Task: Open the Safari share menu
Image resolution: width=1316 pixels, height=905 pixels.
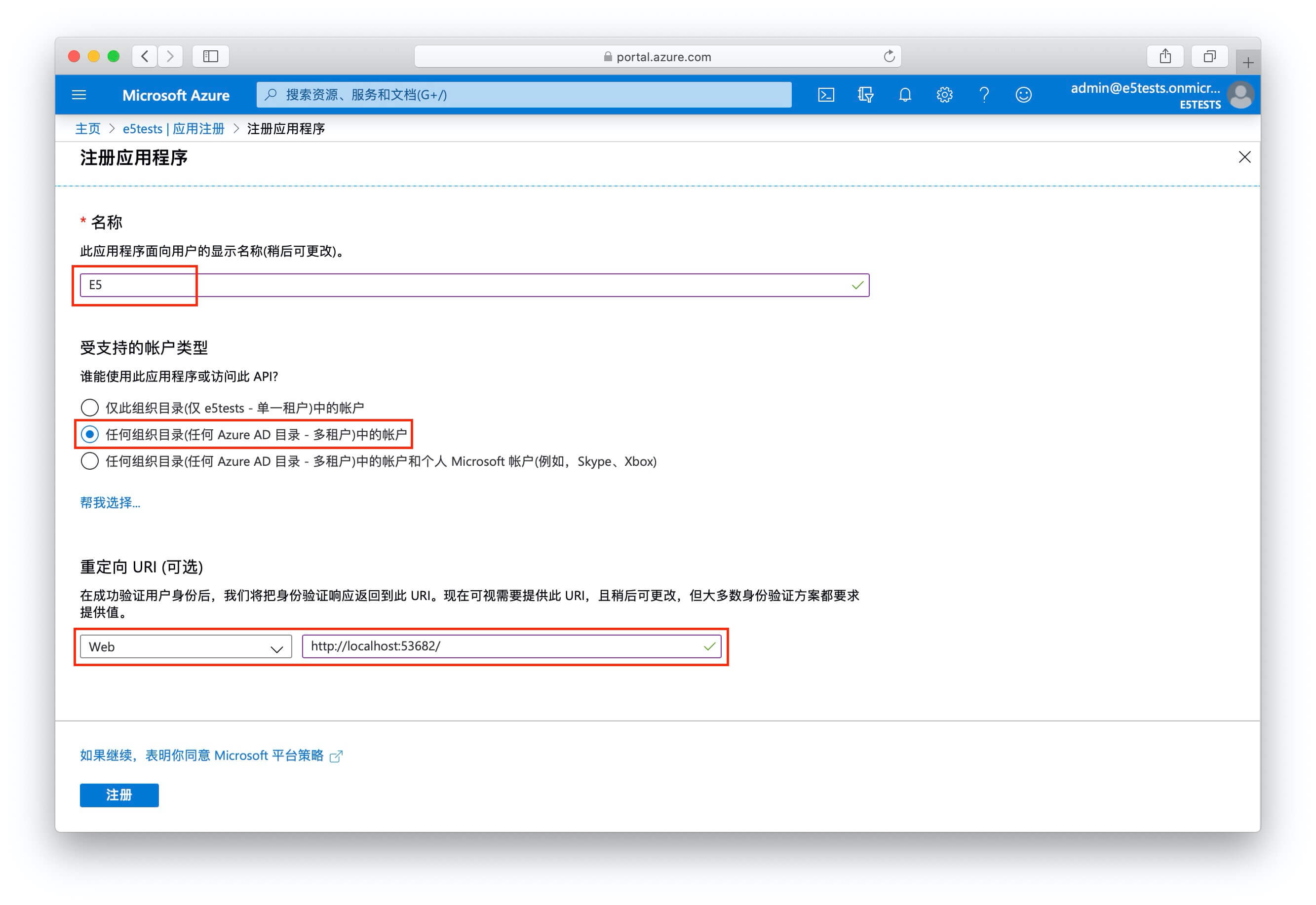Action: (1165, 56)
